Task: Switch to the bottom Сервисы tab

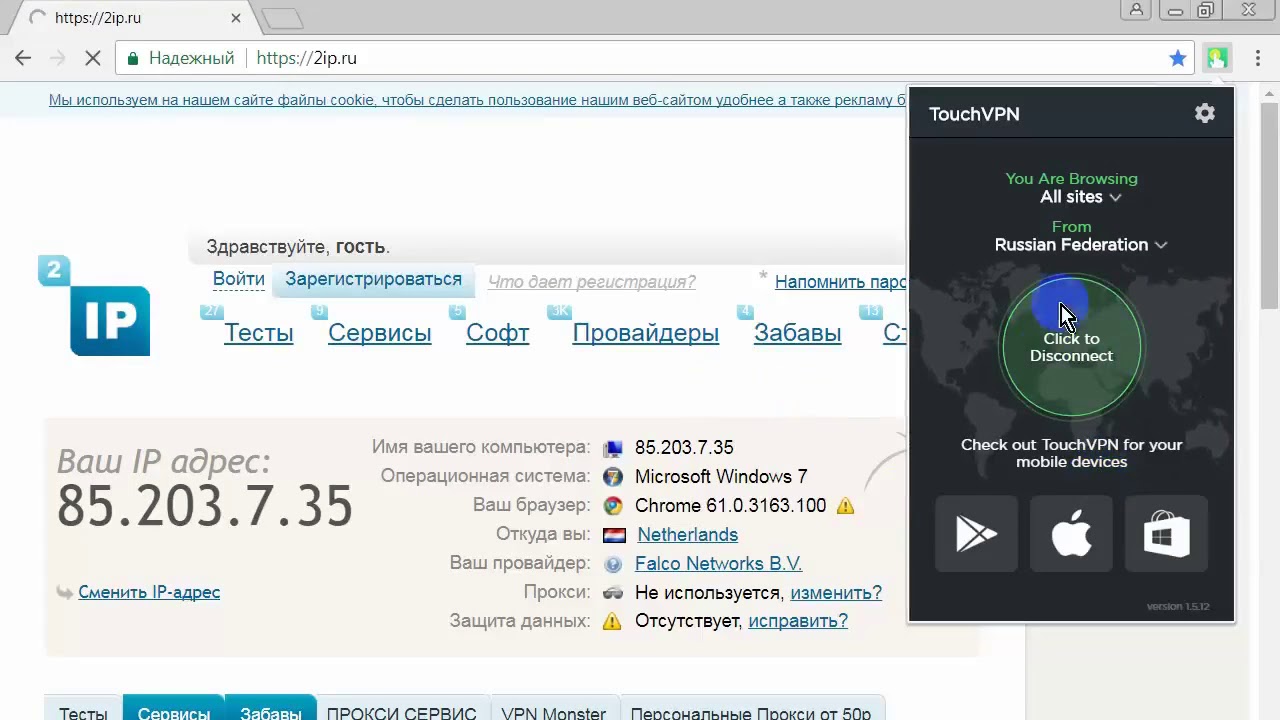Action: point(174,708)
